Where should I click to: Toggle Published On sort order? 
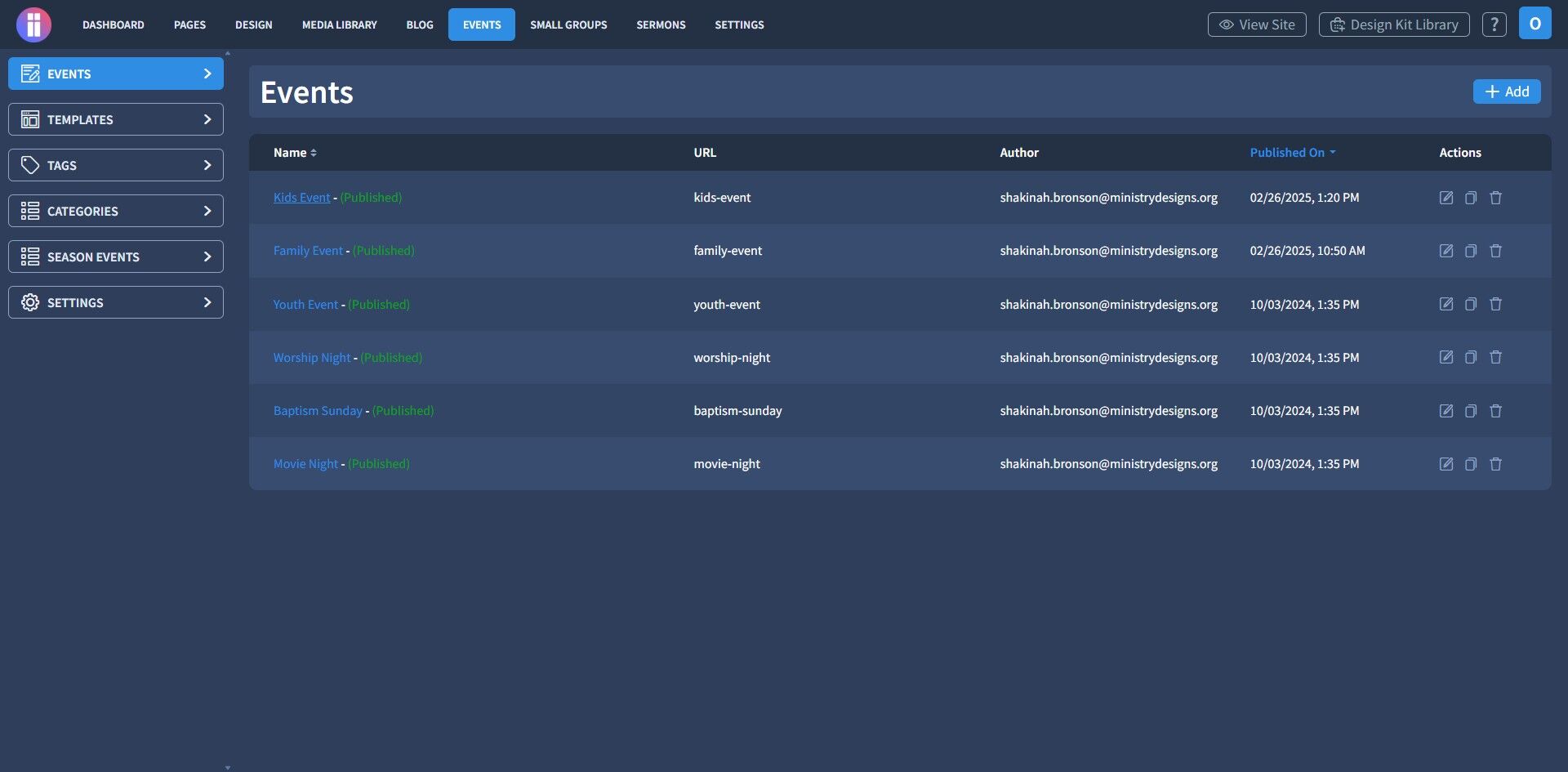(1293, 153)
